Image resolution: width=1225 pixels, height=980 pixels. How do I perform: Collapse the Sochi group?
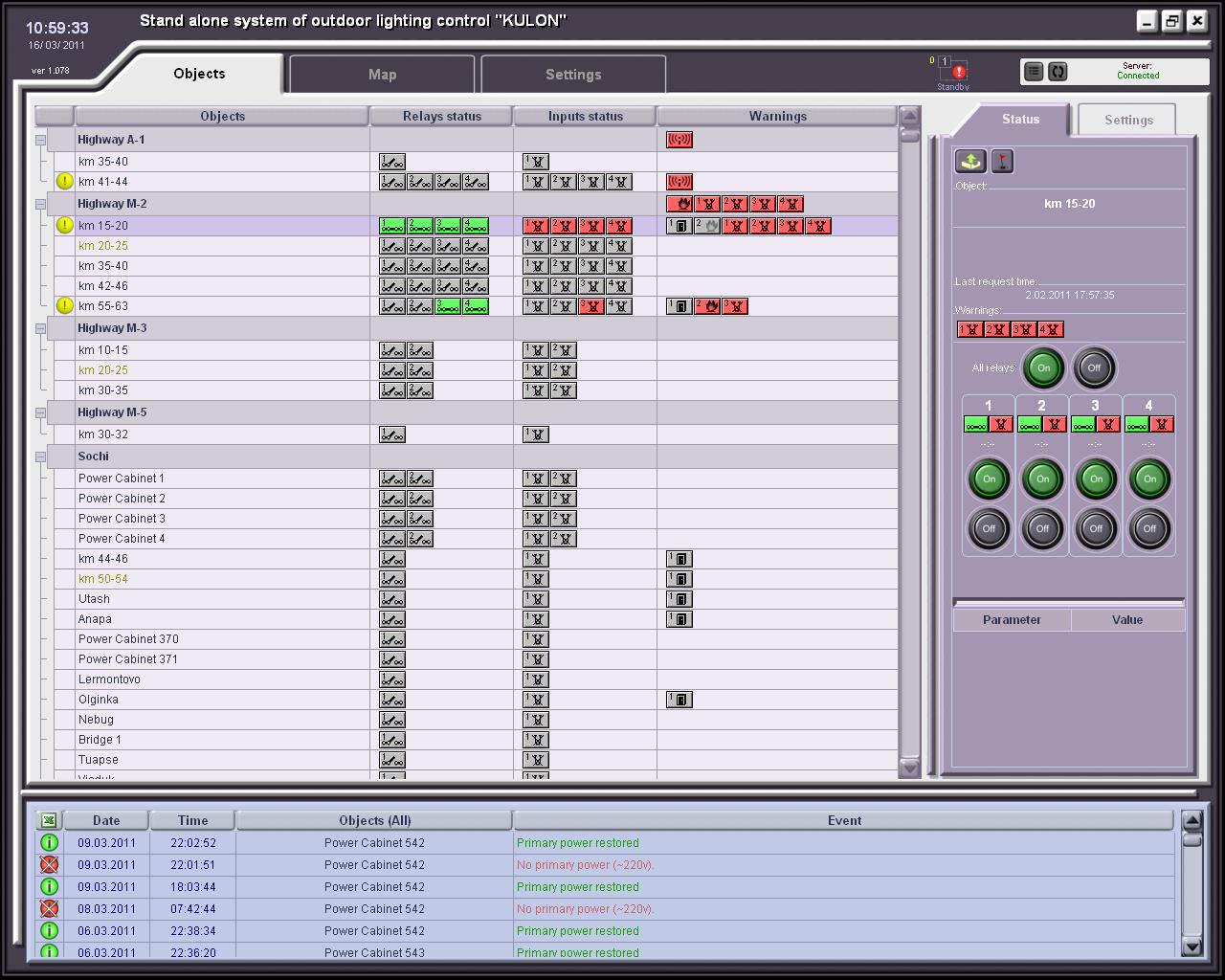tap(39, 456)
